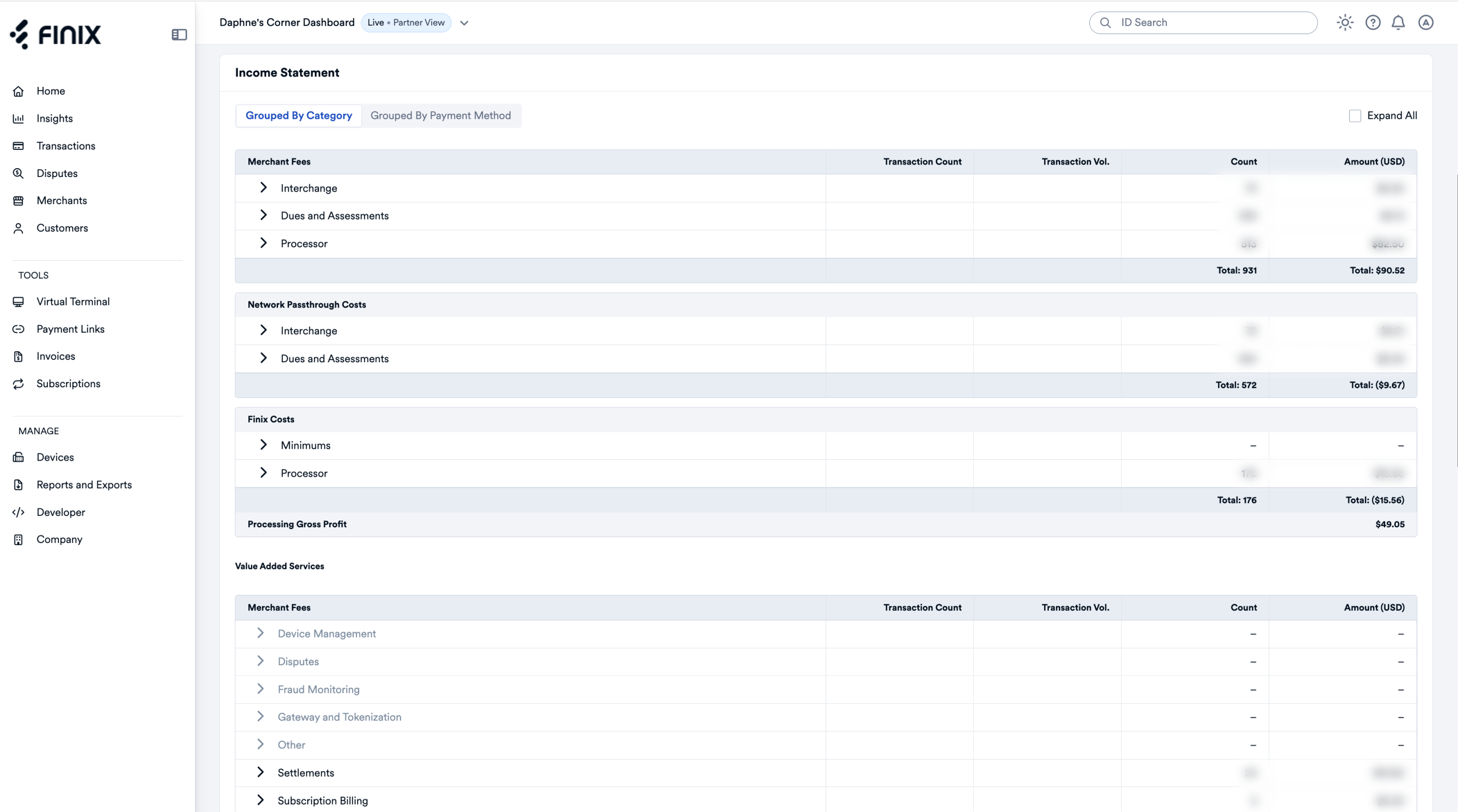
Task: Expand the Gateway and Tokenization row
Action: pyautogui.click(x=260, y=716)
